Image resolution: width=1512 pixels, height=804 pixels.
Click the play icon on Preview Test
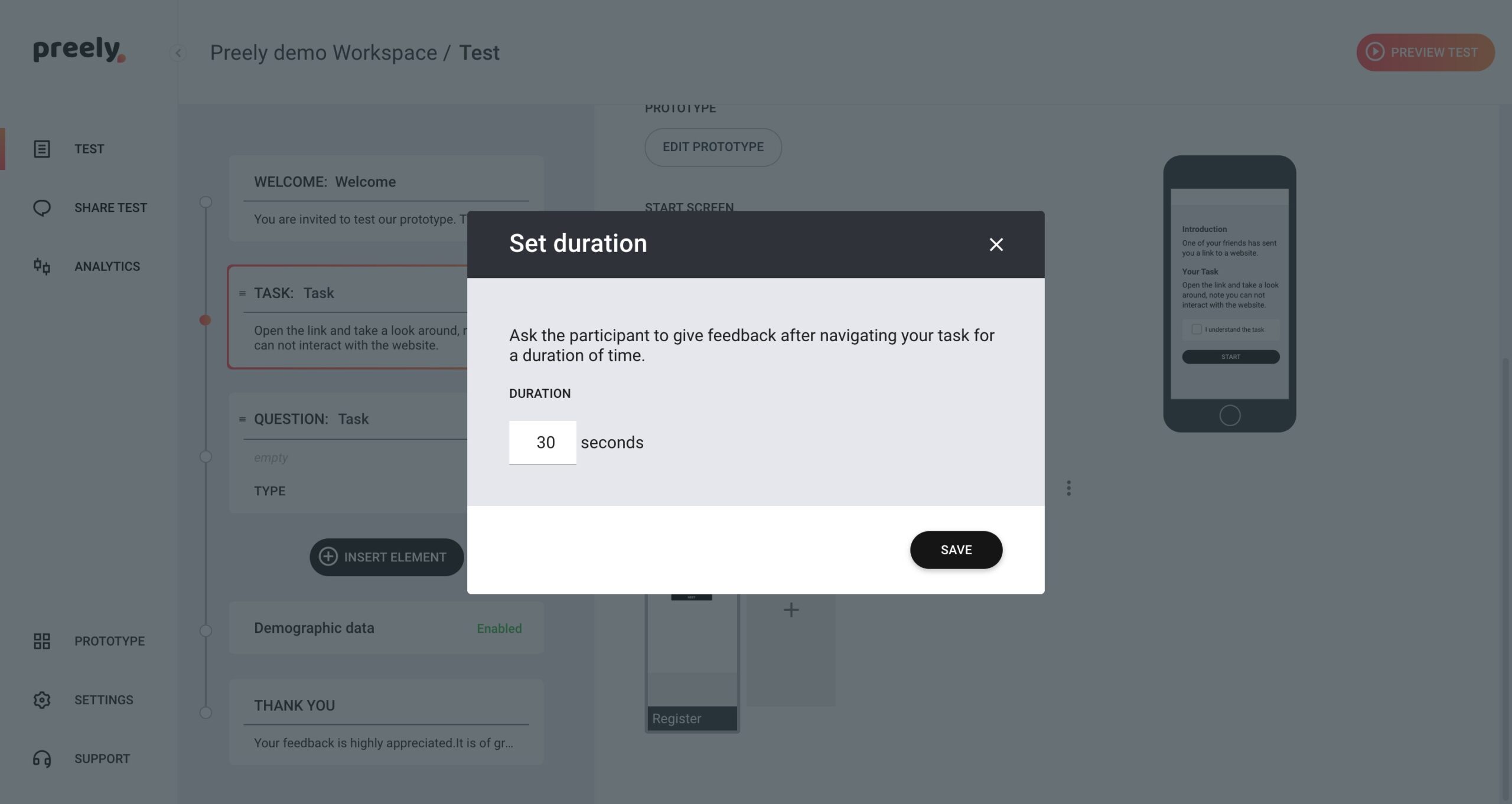click(1375, 52)
